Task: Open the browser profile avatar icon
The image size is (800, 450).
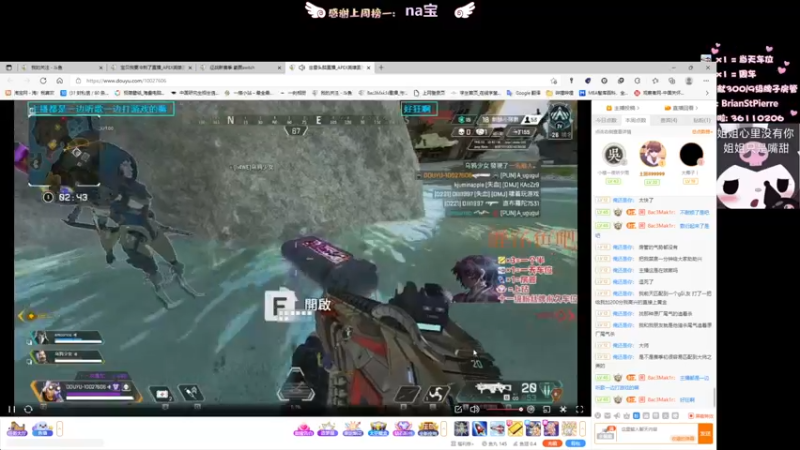Action: [x=689, y=81]
